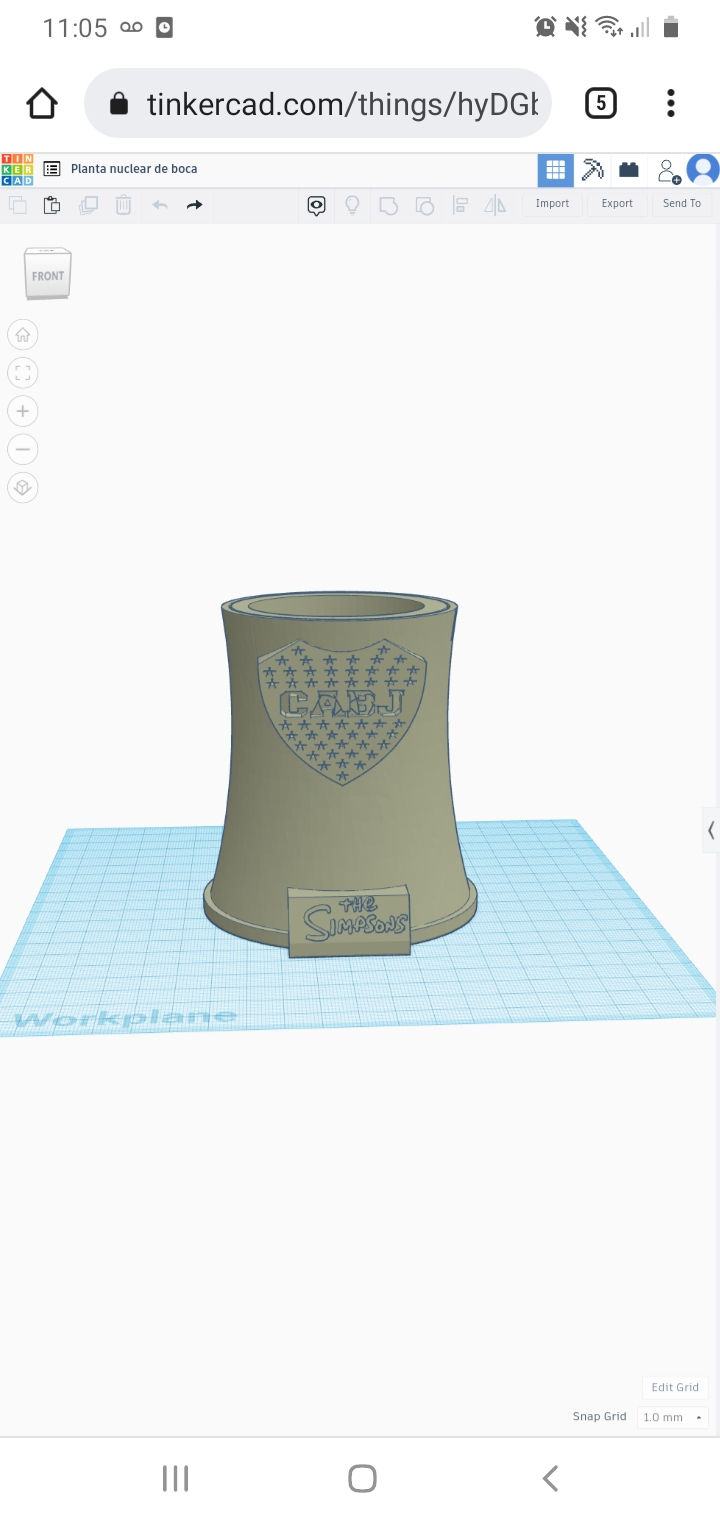Image resolution: width=720 pixels, height=1520 pixels.
Task: Expand the collapsed shapes side panel
Action: [711, 830]
